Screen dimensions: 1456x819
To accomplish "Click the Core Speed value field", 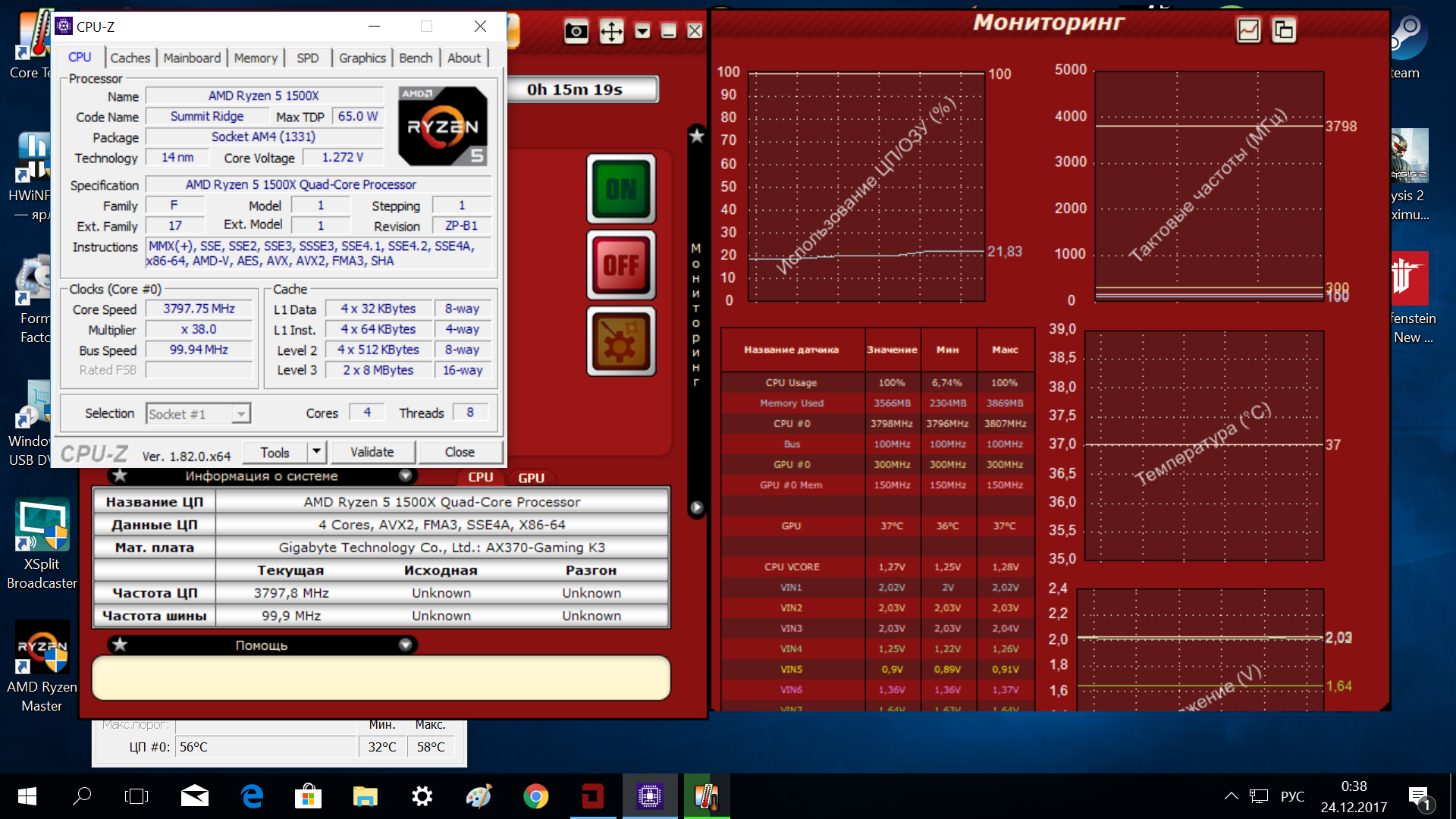I will tap(199, 309).
